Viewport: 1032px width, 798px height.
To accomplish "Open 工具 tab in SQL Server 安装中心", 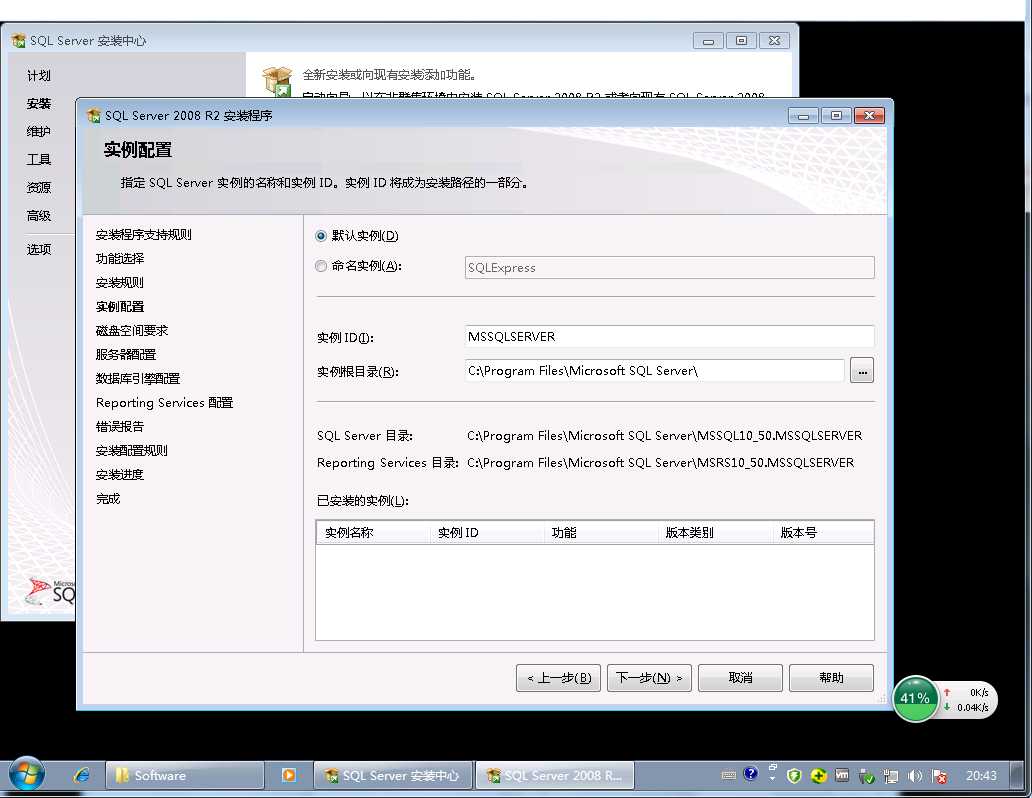I will [39, 159].
